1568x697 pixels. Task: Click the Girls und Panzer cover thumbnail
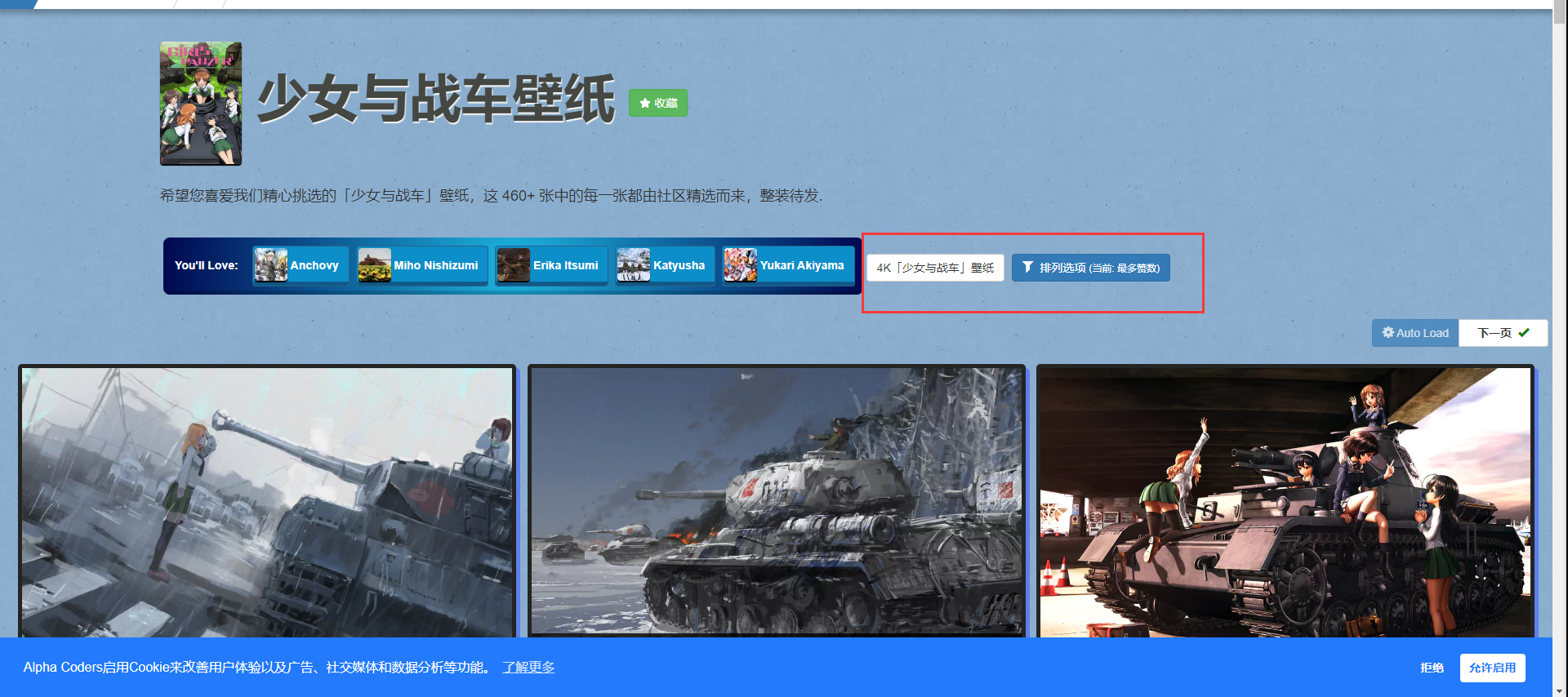[x=201, y=104]
